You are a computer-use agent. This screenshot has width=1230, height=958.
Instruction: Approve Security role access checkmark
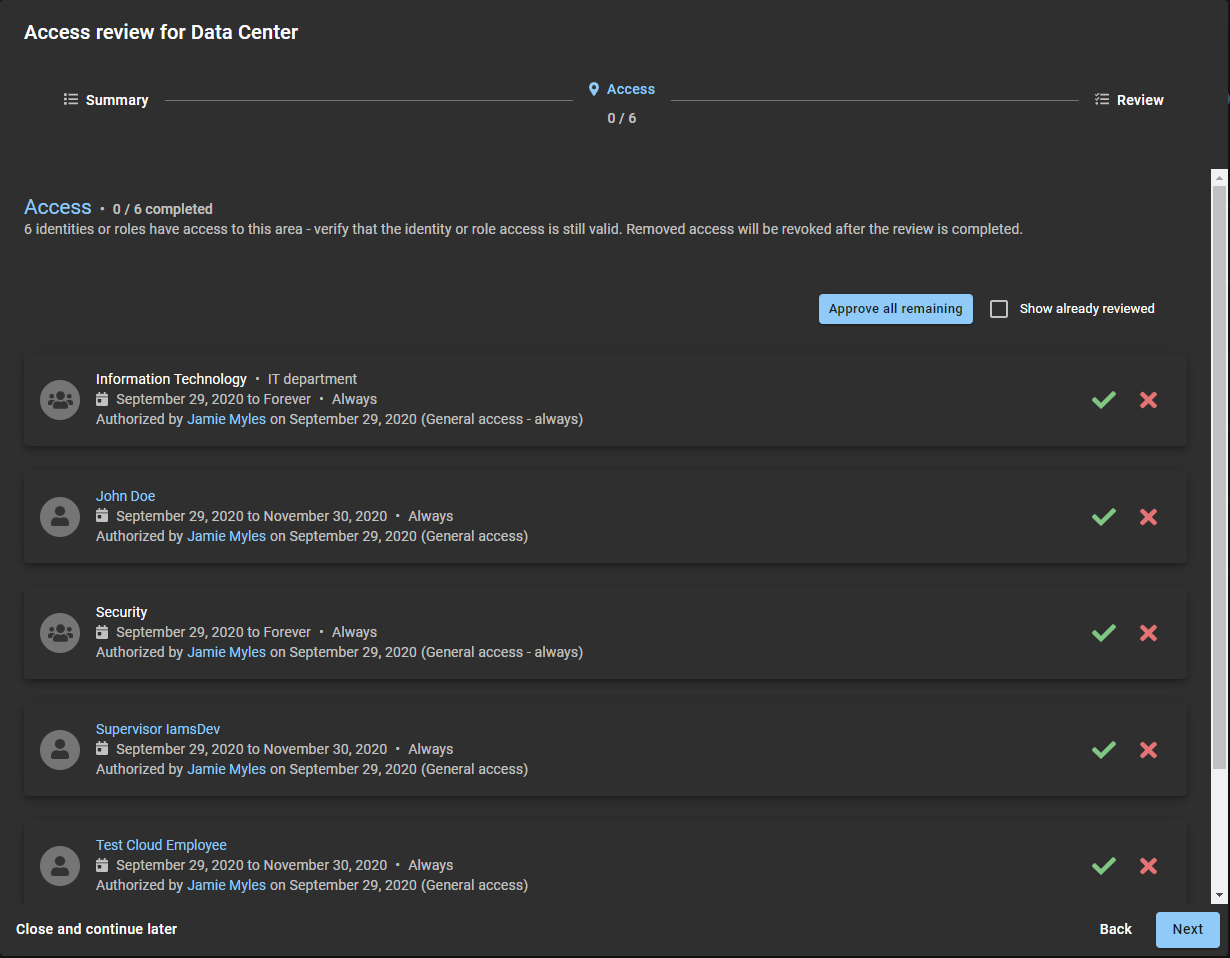pos(1103,633)
